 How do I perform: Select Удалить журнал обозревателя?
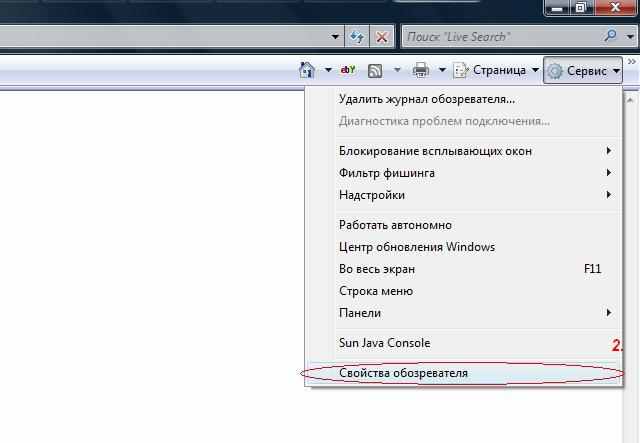[464, 99]
